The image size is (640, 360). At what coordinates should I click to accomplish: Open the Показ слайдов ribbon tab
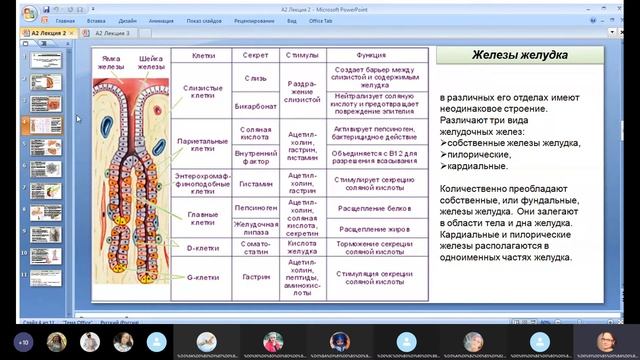[x=204, y=21]
